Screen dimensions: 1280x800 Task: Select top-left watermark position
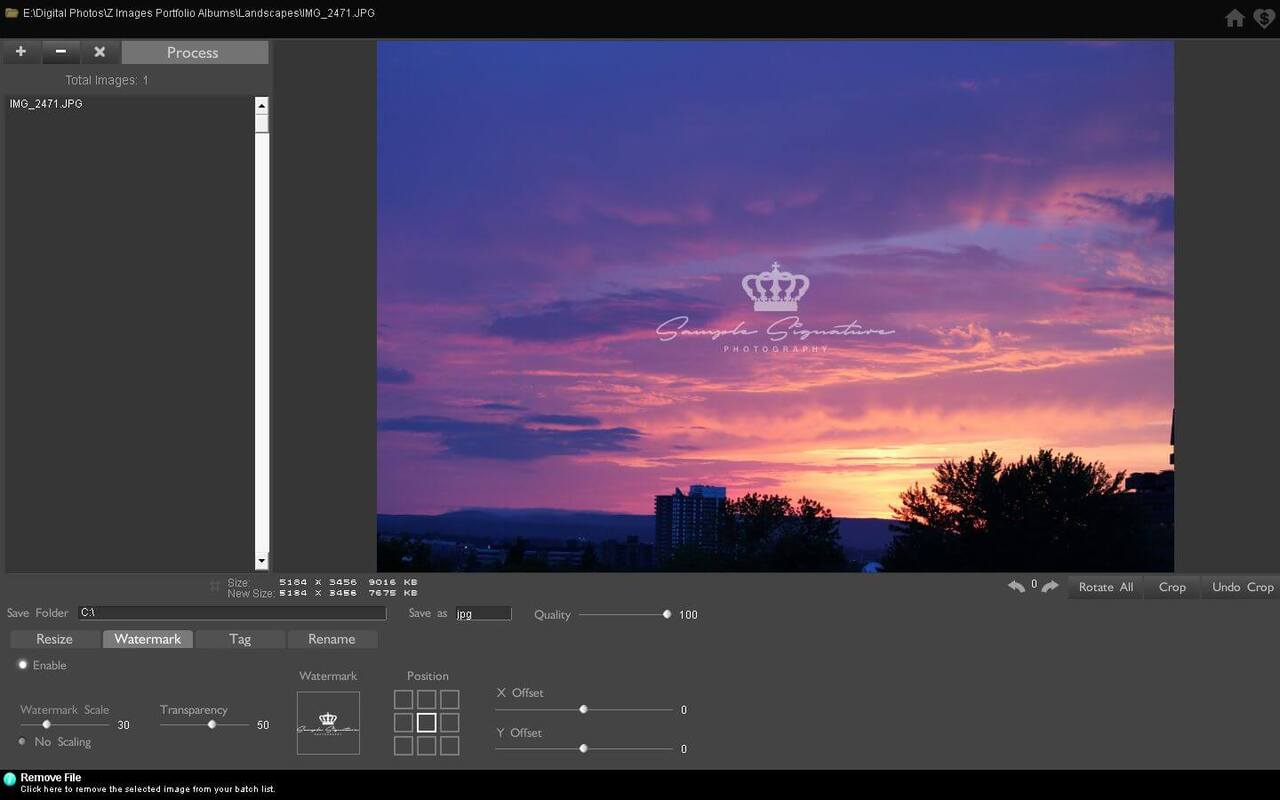click(x=403, y=700)
